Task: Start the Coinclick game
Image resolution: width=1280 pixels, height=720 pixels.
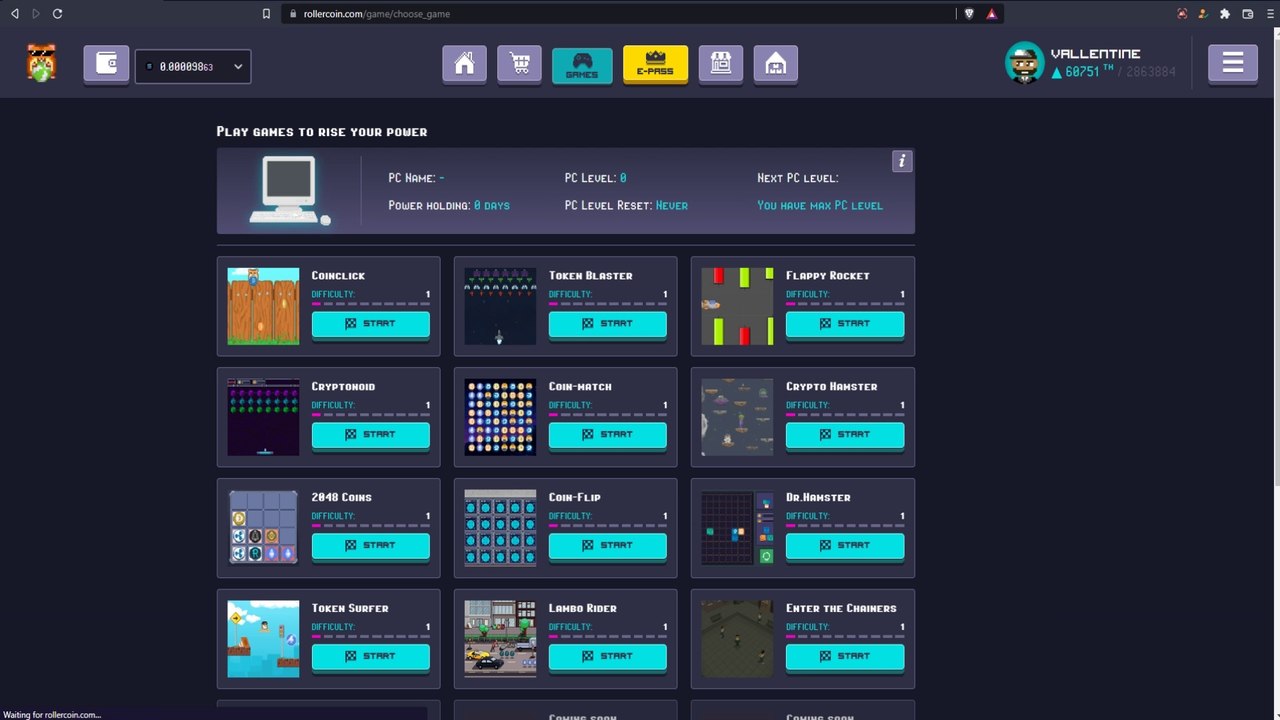Action: click(371, 324)
